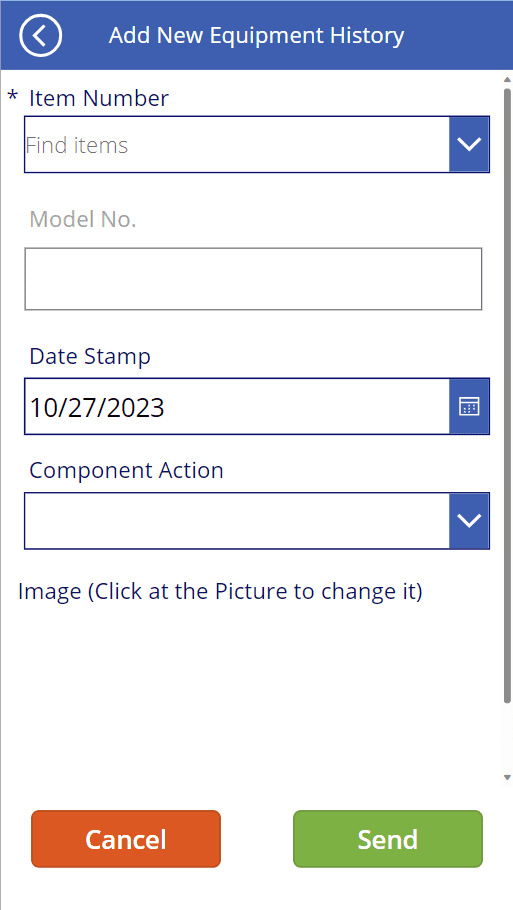Viewport: 513px width, 910px height.
Task: Open the calendar picker for Date Stamp
Action: pyautogui.click(x=469, y=406)
